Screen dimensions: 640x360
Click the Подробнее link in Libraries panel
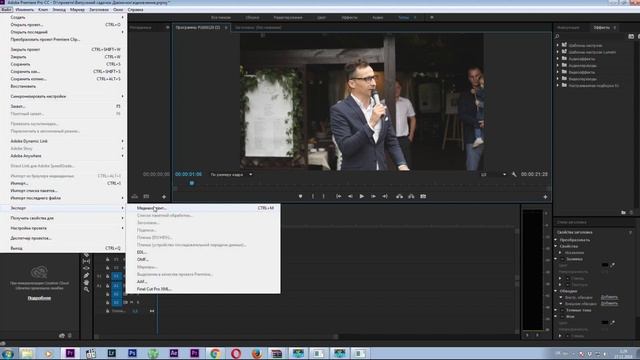click(x=39, y=298)
